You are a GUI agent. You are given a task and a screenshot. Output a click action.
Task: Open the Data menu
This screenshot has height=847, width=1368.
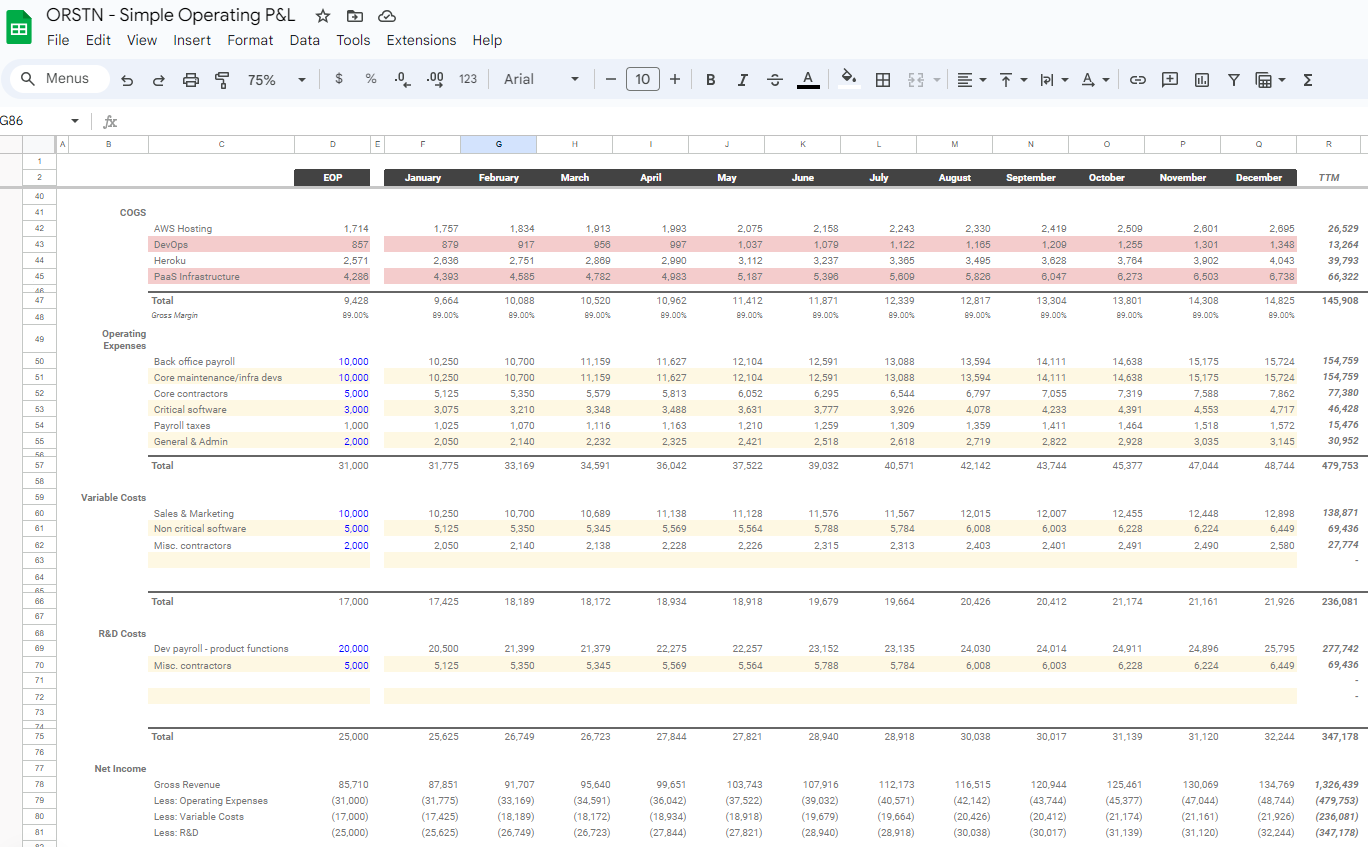pyautogui.click(x=305, y=40)
